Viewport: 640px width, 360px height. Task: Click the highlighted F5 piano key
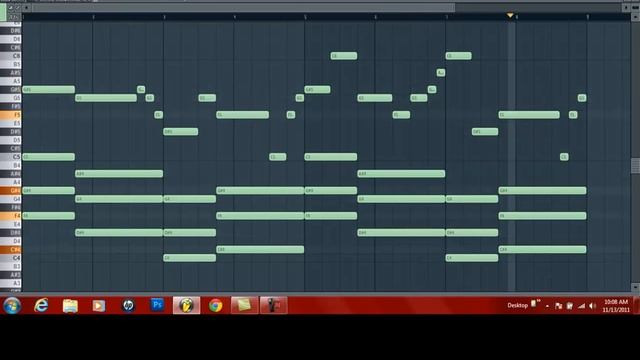tap(11, 115)
